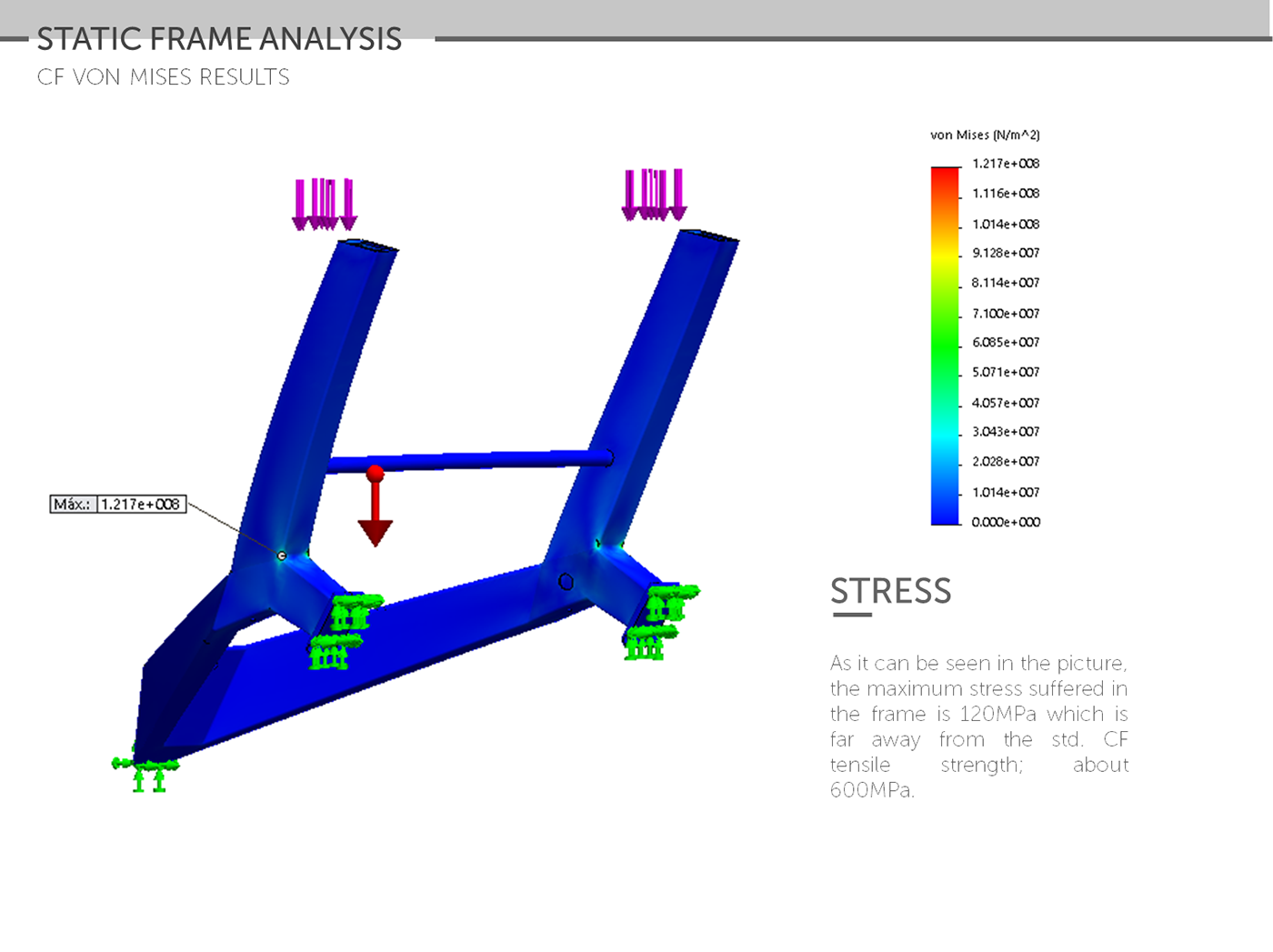This screenshot has width=1273, height=952.
Task: Click the von Mises color gradient bar
Action: coord(945,346)
